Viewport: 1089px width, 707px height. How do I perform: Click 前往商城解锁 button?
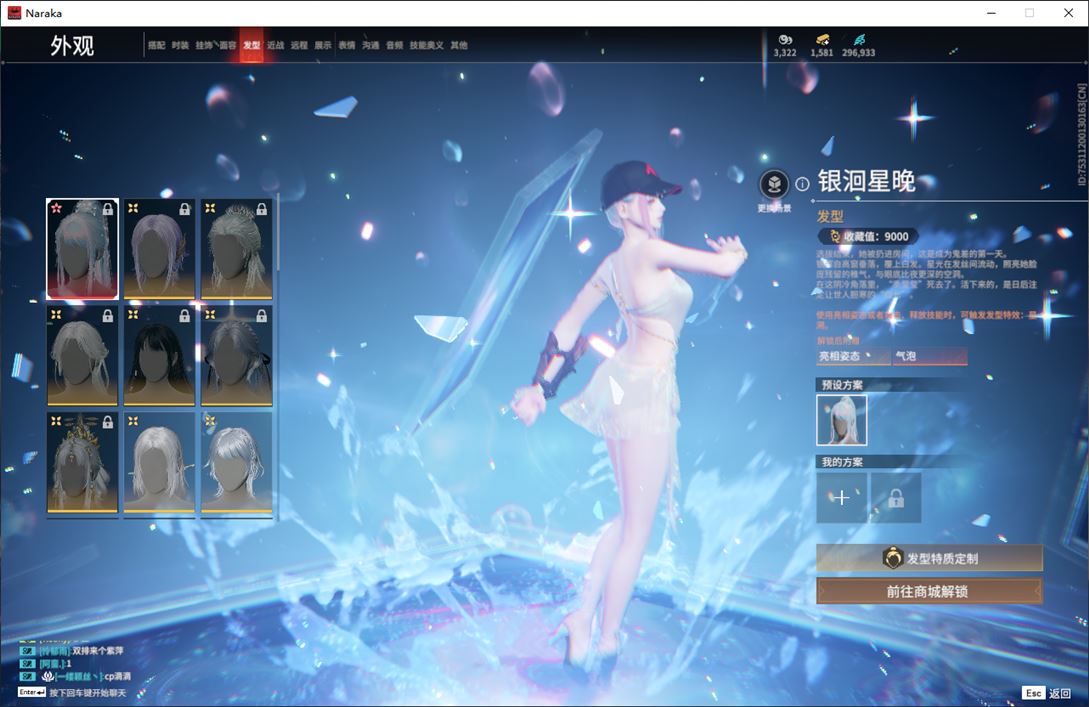click(x=929, y=592)
